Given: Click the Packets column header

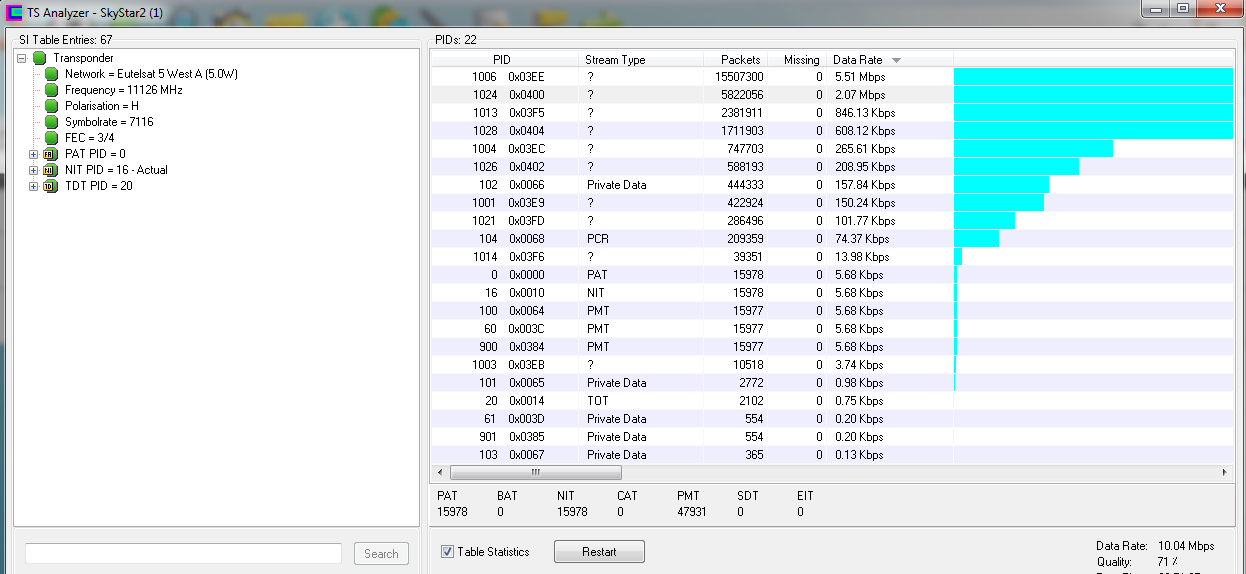Looking at the screenshot, I should (x=740, y=60).
